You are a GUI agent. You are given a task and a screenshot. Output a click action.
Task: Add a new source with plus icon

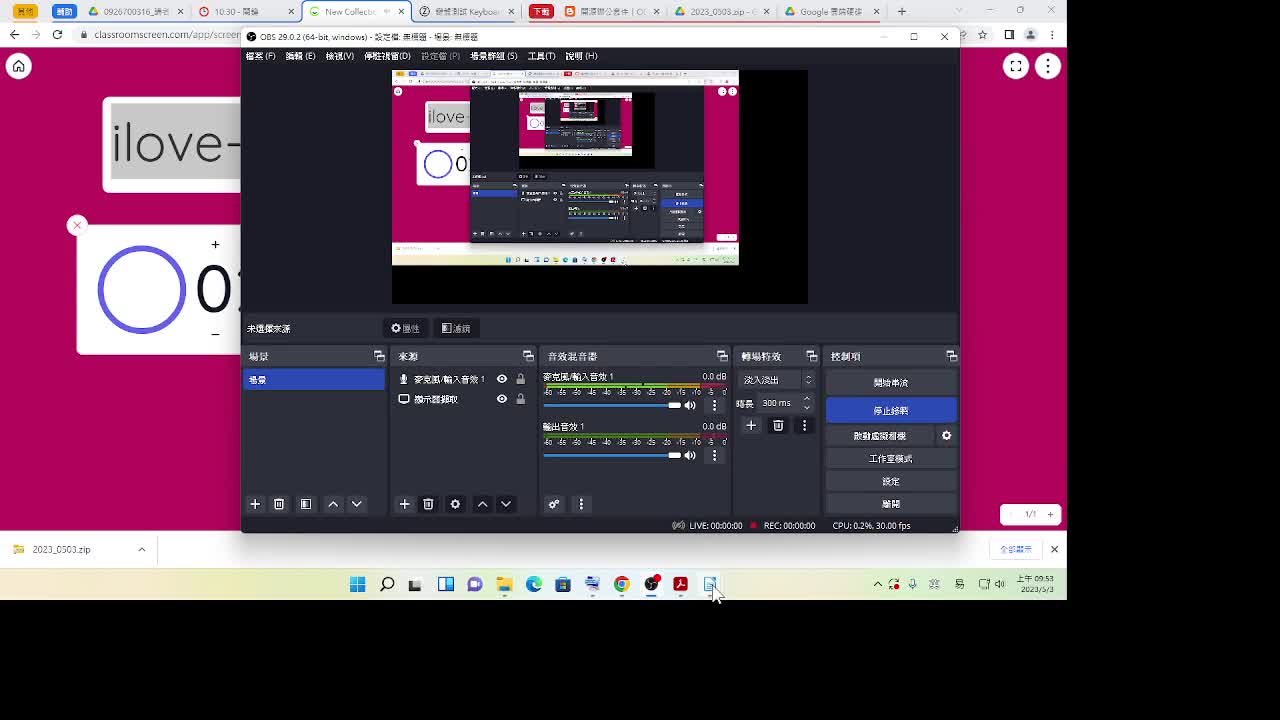coord(404,504)
